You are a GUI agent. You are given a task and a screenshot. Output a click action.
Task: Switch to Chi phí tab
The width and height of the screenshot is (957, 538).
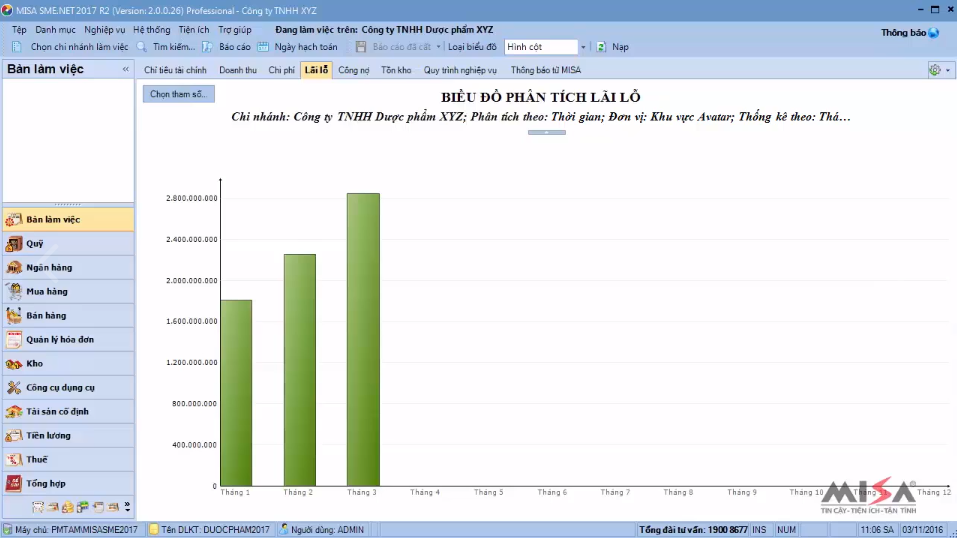281,70
